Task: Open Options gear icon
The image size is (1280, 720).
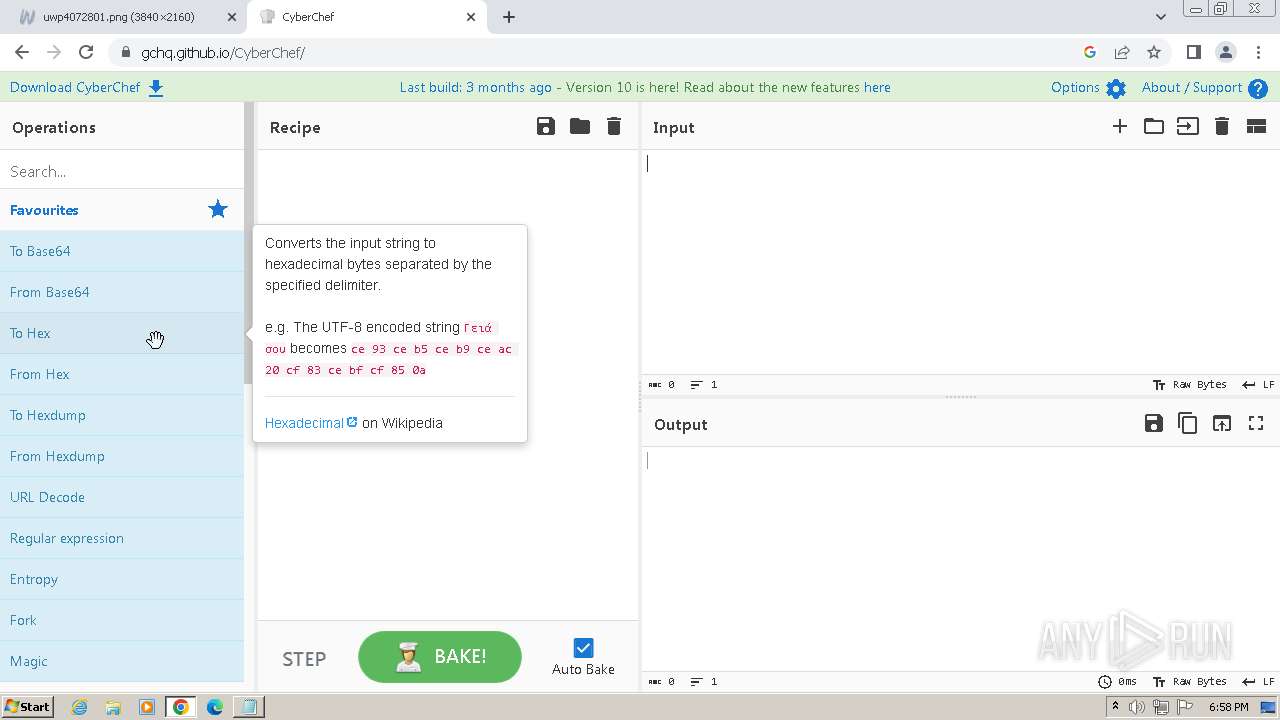Action: click(x=1116, y=88)
